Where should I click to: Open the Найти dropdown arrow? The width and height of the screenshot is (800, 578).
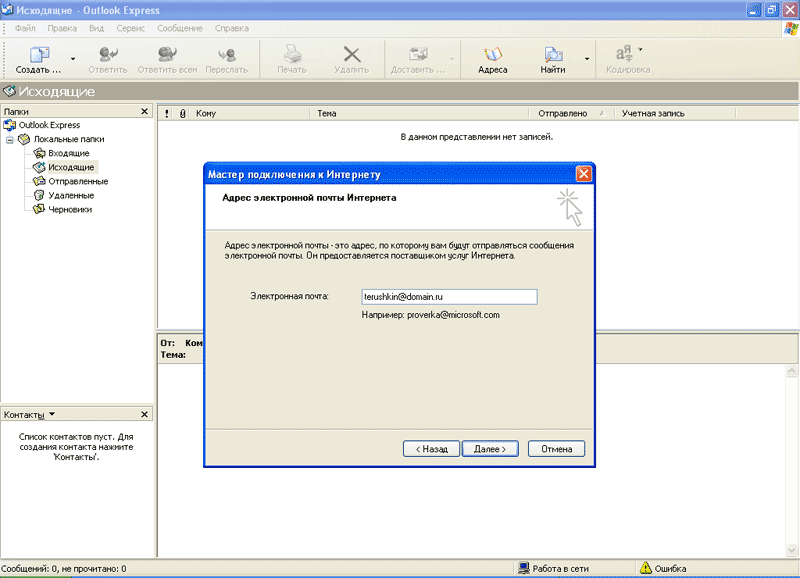587,59
